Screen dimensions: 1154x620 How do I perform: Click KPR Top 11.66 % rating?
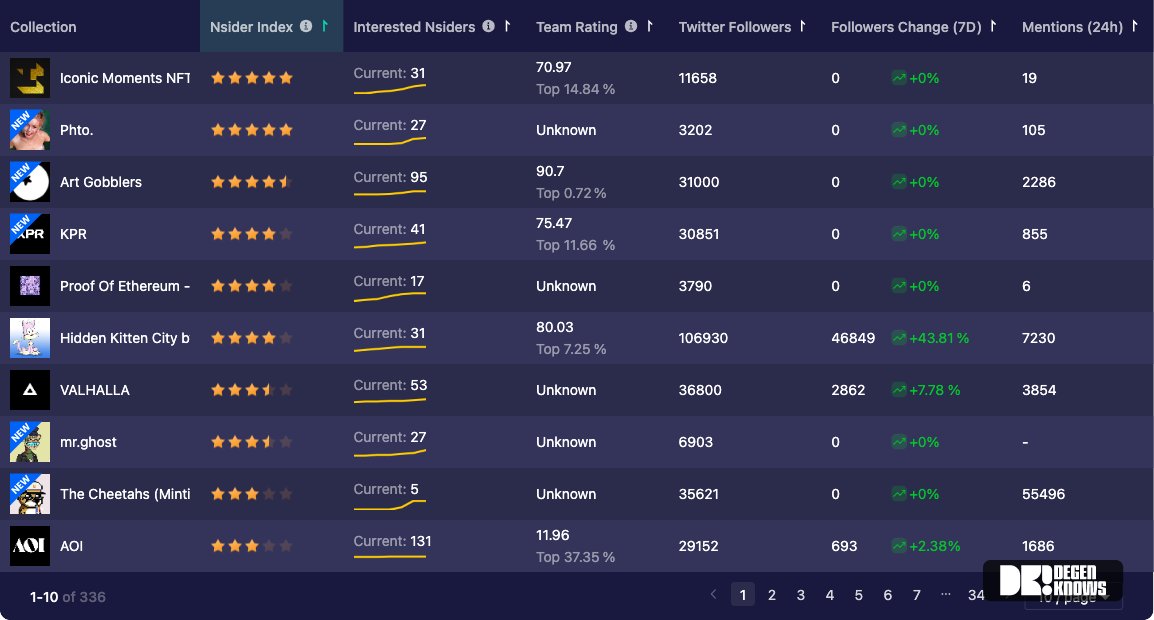click(x=576, y=245)
